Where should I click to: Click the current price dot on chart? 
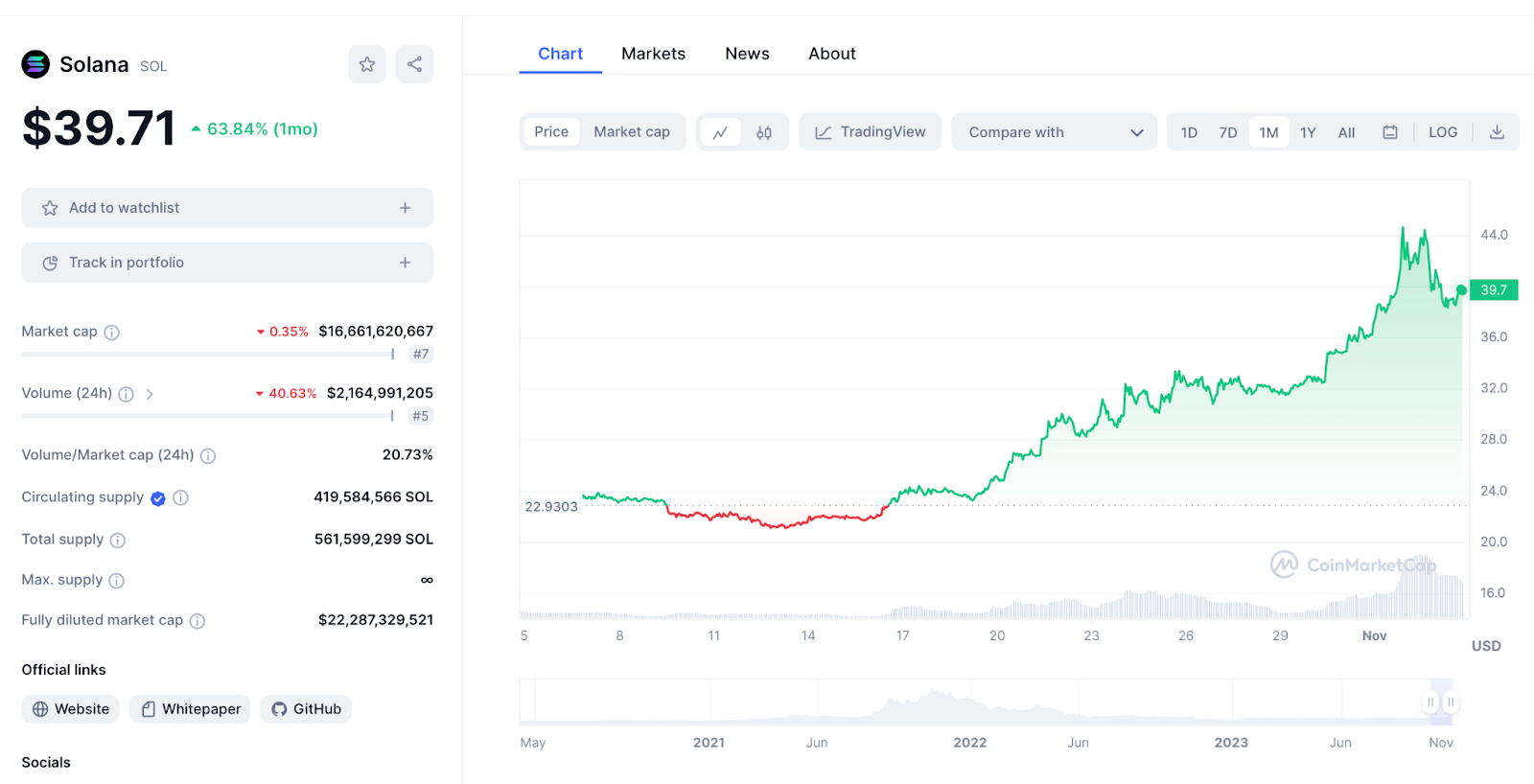(1461, 289)
